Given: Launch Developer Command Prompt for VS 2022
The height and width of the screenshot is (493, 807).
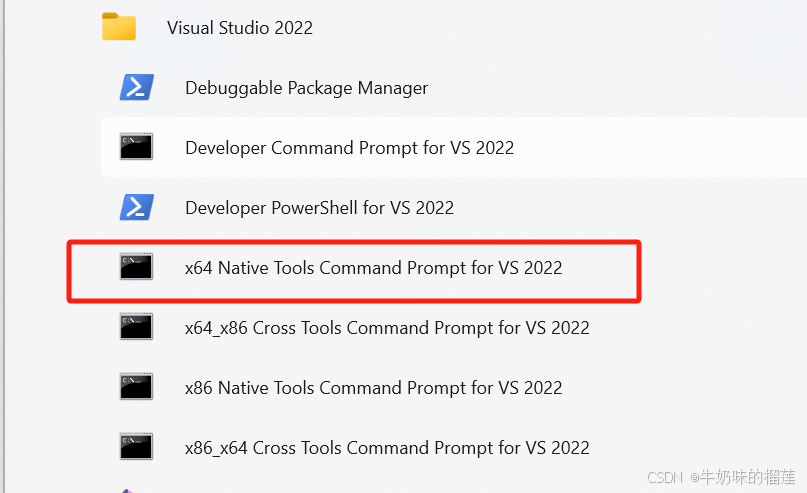Looking at the screenshot, I should (349, 148).
